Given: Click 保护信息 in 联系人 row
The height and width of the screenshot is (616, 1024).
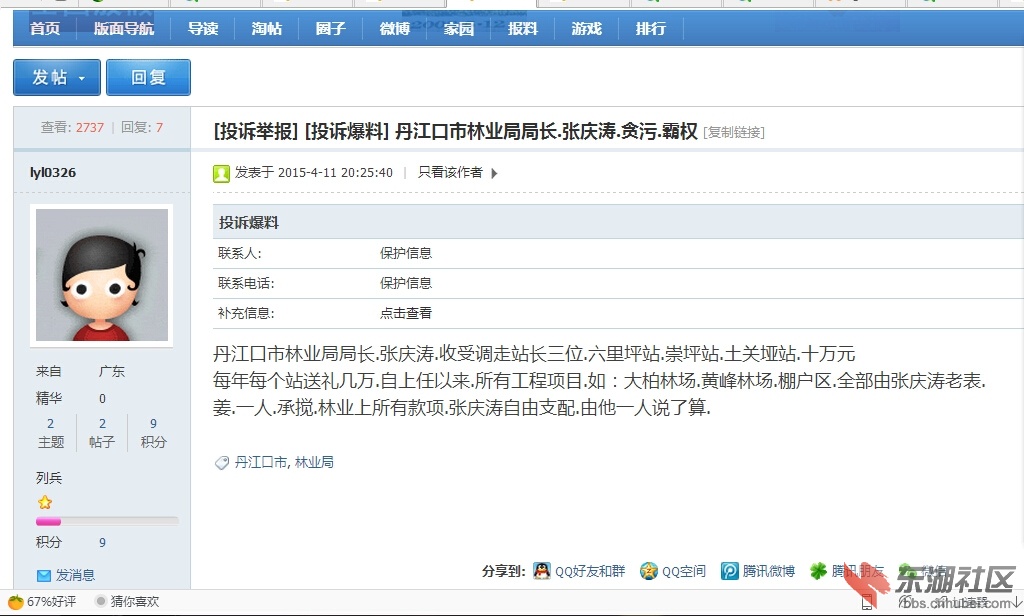Looking at the screenshot, I should coord(406,253).
